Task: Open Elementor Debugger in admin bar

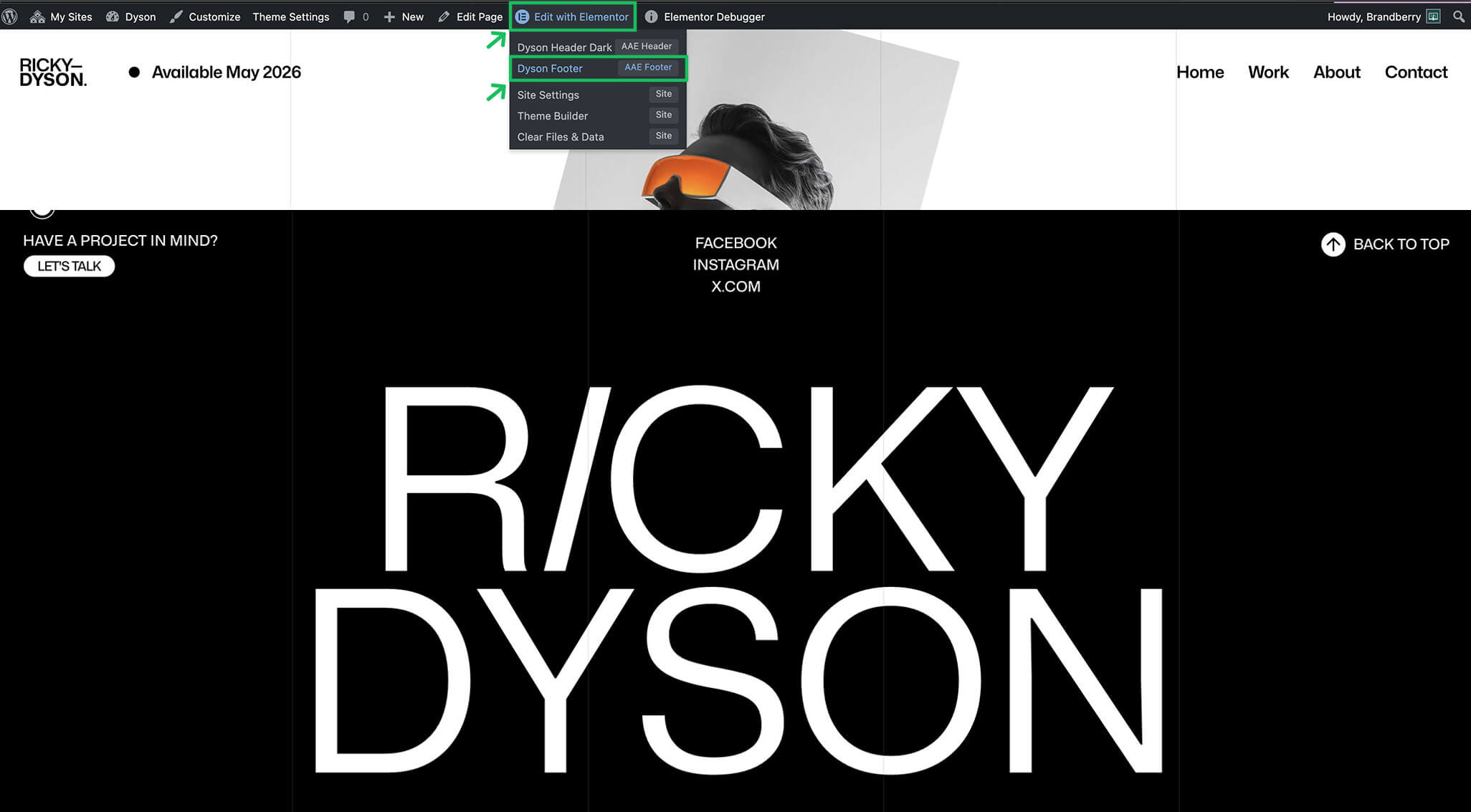Action: click(705, 16)
